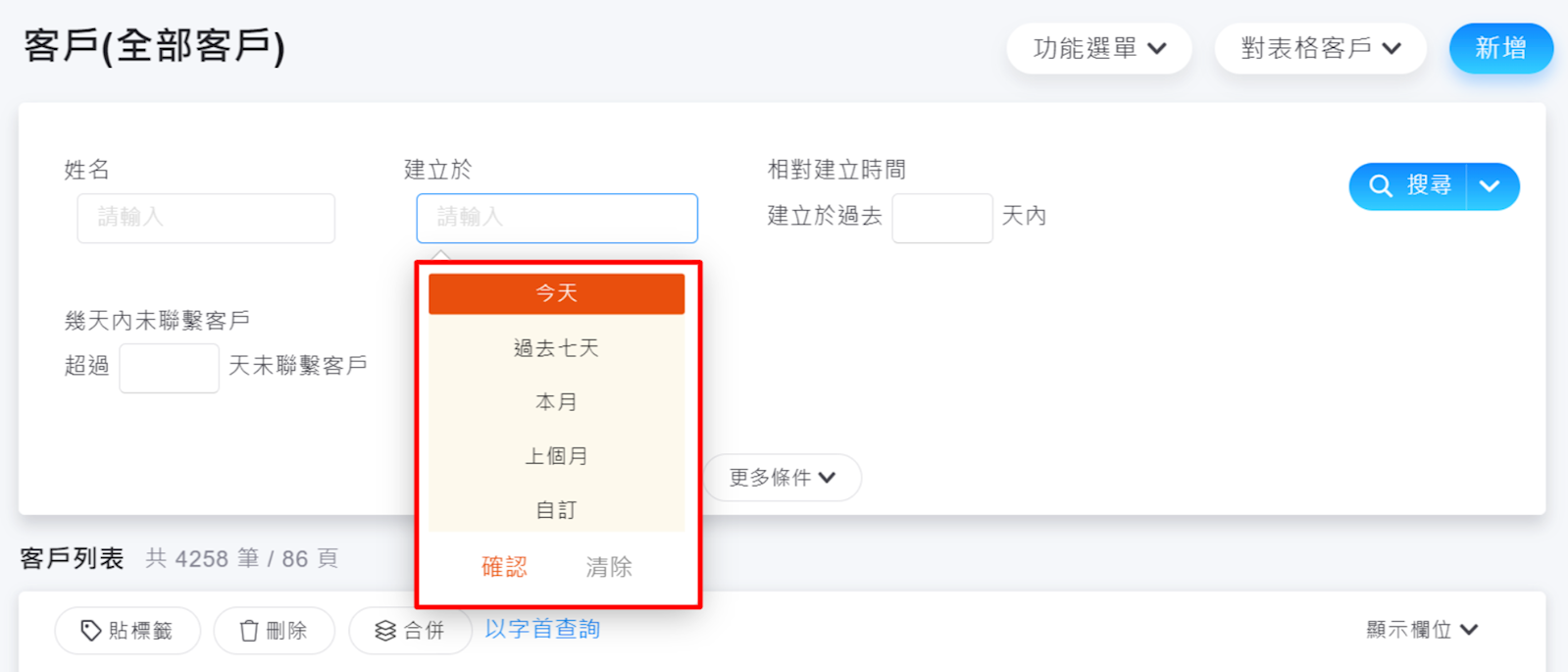Viewport: 1568px width, 672px height.
Task: Click the 新增 button
Action: [1500, 48]
